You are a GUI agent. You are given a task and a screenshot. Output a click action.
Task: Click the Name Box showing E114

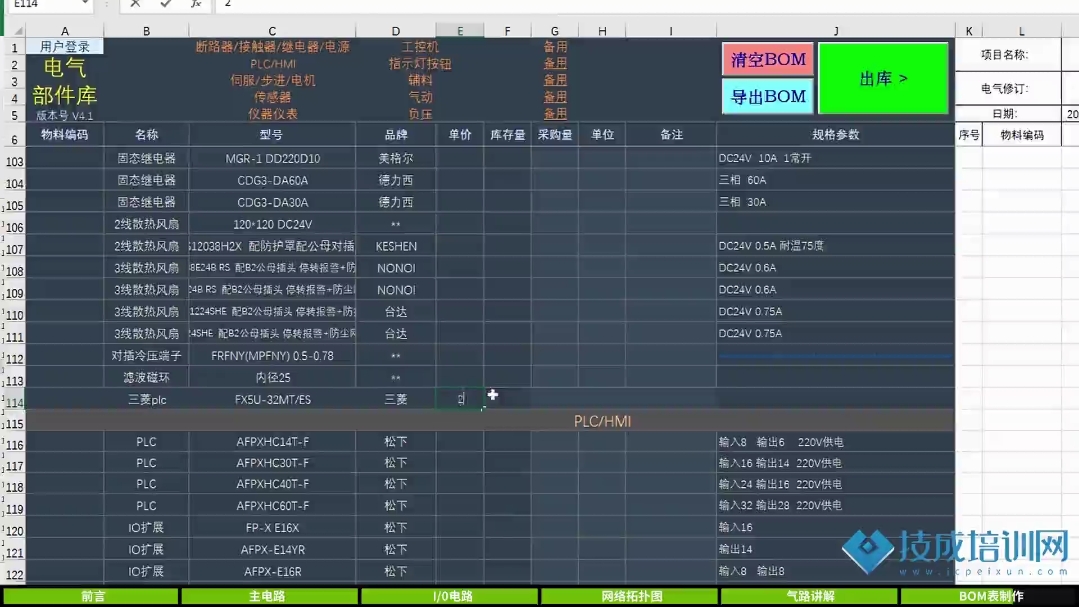coord(43,4)
